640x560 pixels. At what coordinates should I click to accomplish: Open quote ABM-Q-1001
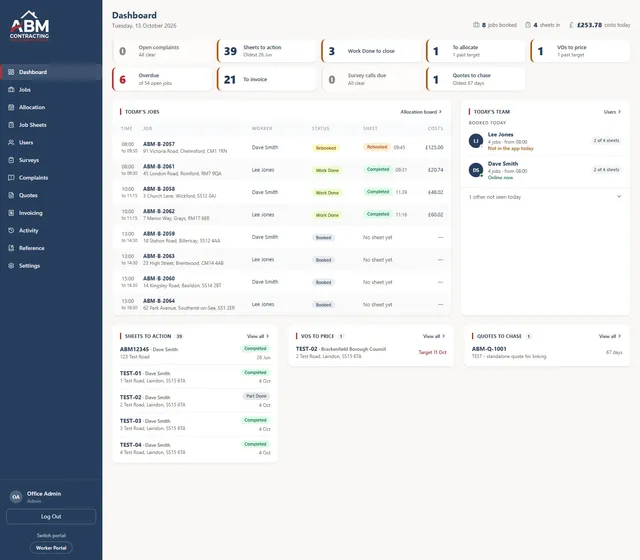pyautogui.click(x=547, y=352)
